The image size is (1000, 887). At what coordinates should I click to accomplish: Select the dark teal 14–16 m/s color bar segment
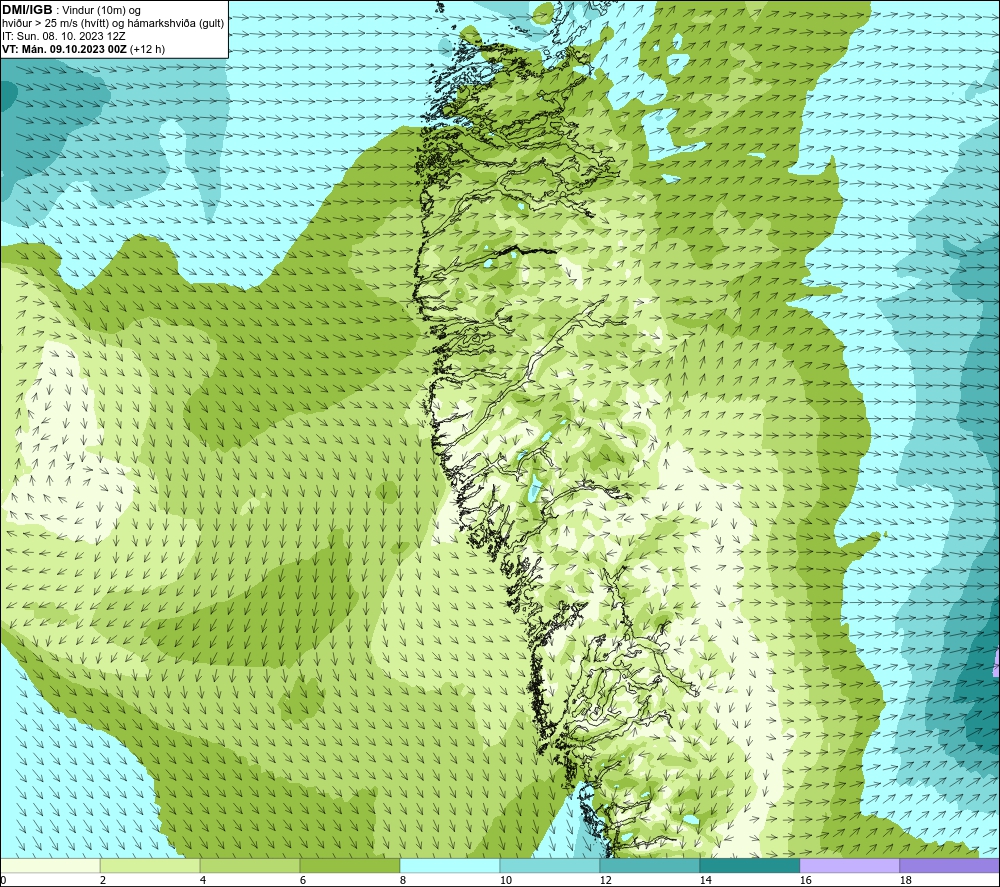(749, 865)
